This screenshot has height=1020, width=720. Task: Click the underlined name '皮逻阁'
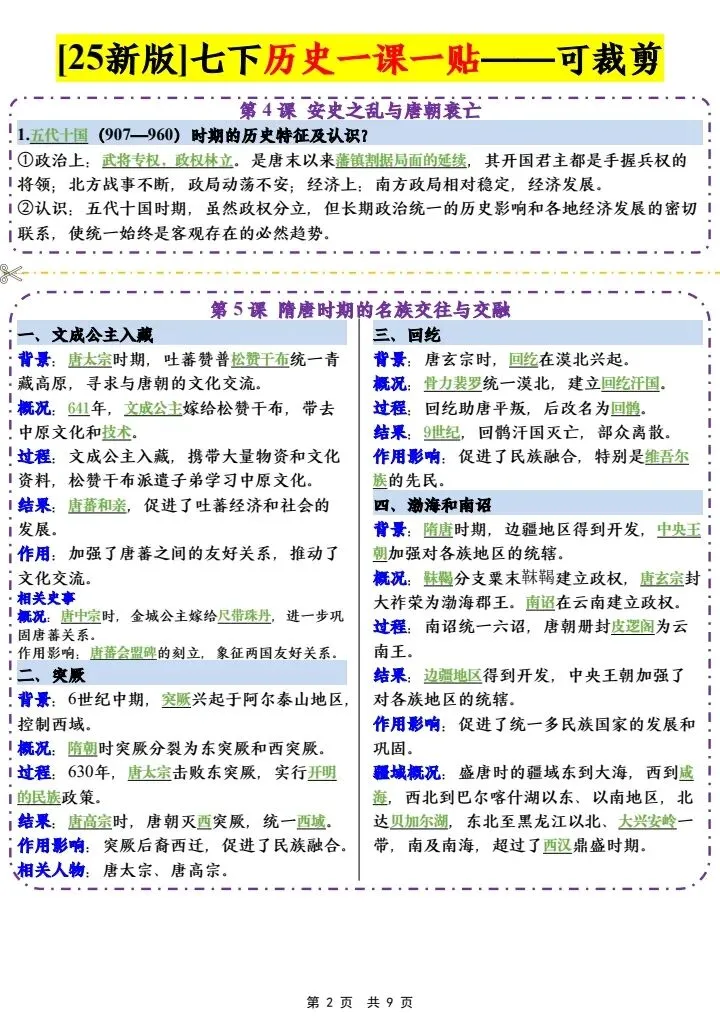tap(633, 626)
